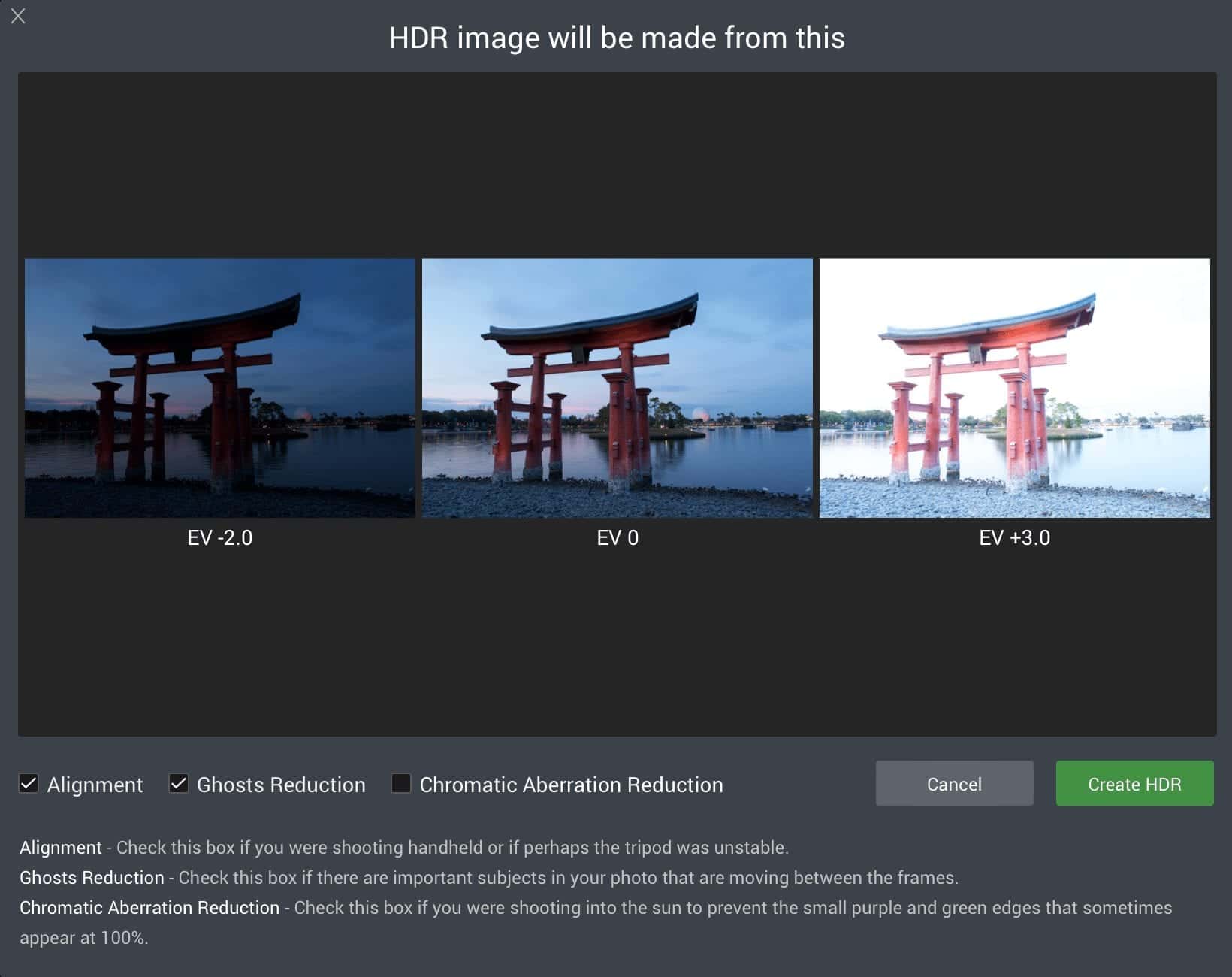Click the Alignment help description line

point(404,848)
